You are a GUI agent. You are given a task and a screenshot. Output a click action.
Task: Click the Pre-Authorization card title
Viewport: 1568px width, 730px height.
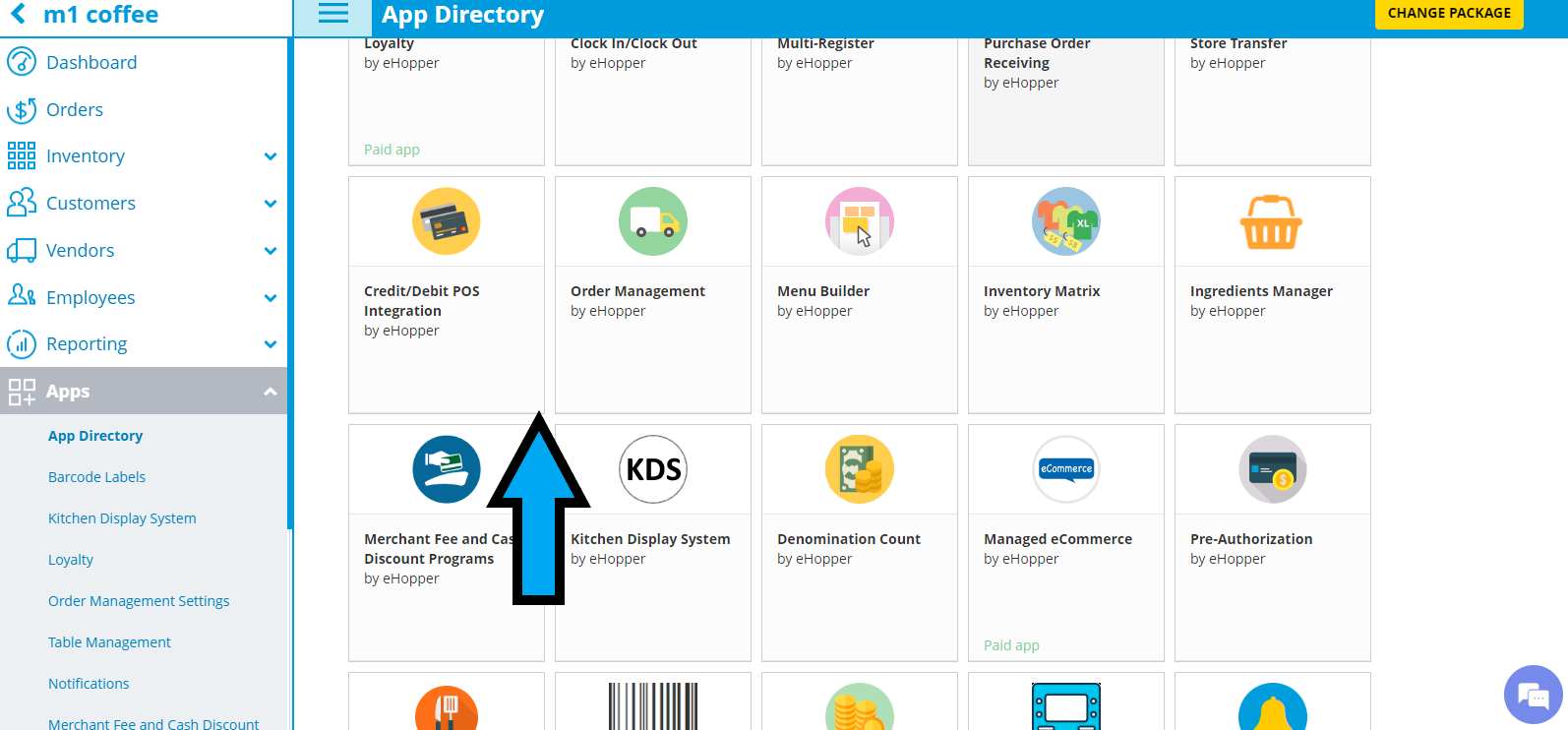(x=1251, y=539)
